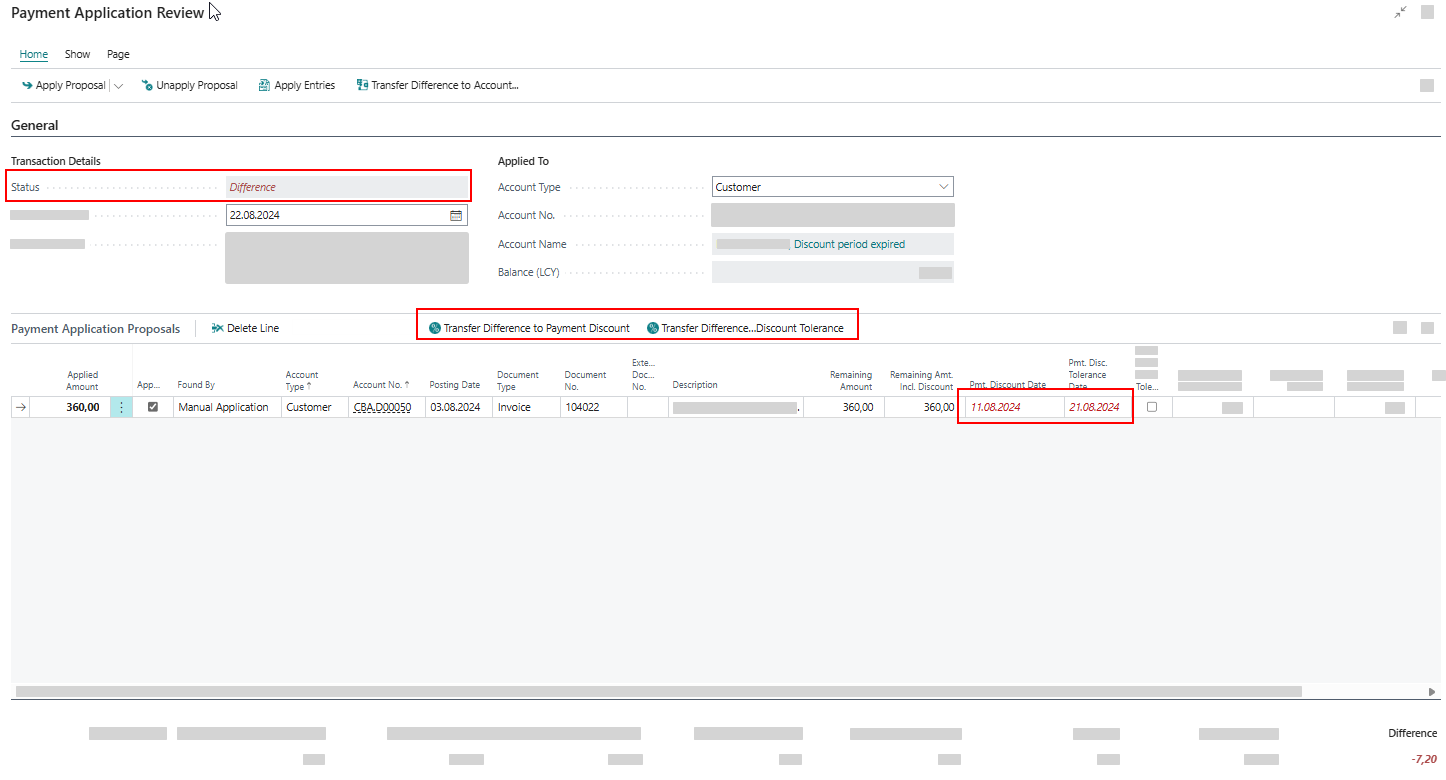The width and height of the screenshot is (1446, 780).
Task: Open customer account link CBA.D00050
Action: coord(382,407)
